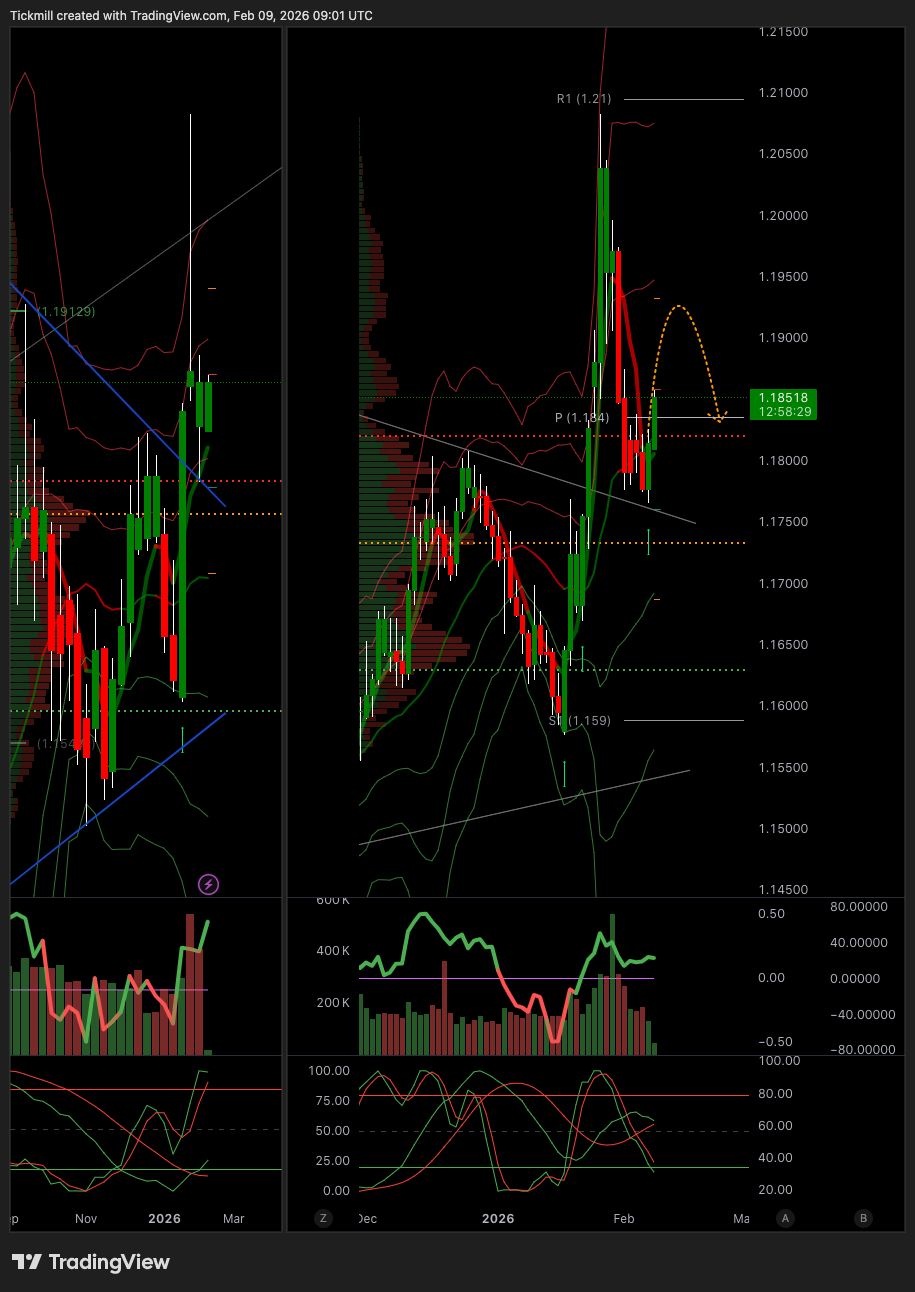Click the Tickmill created with TradingView.com header
The image size is (915, 1292).
click(191, 16)
